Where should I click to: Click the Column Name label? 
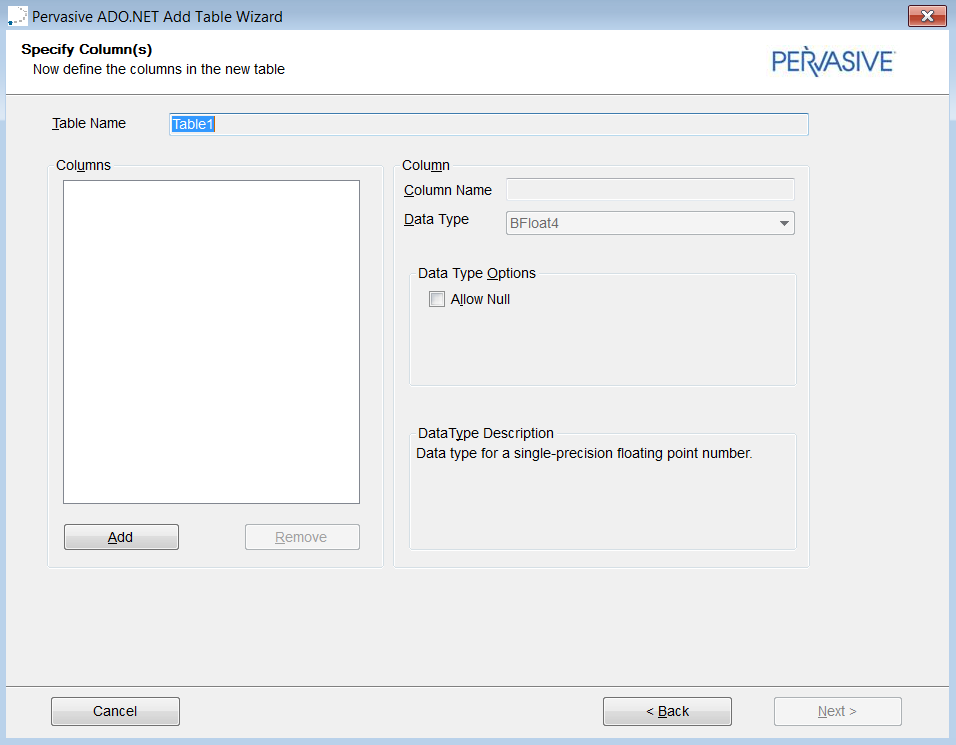tap(448, 190)
